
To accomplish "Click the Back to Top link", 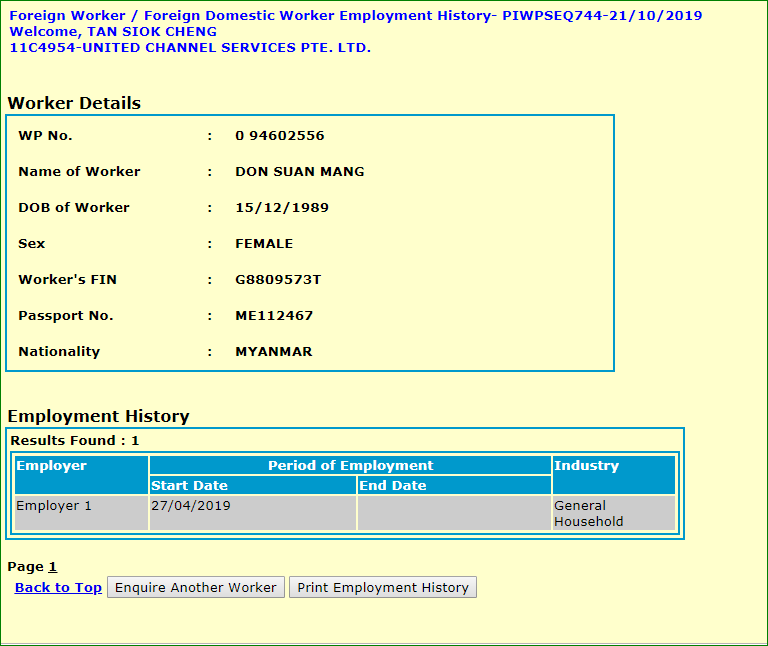I will [x=58, y=588].
